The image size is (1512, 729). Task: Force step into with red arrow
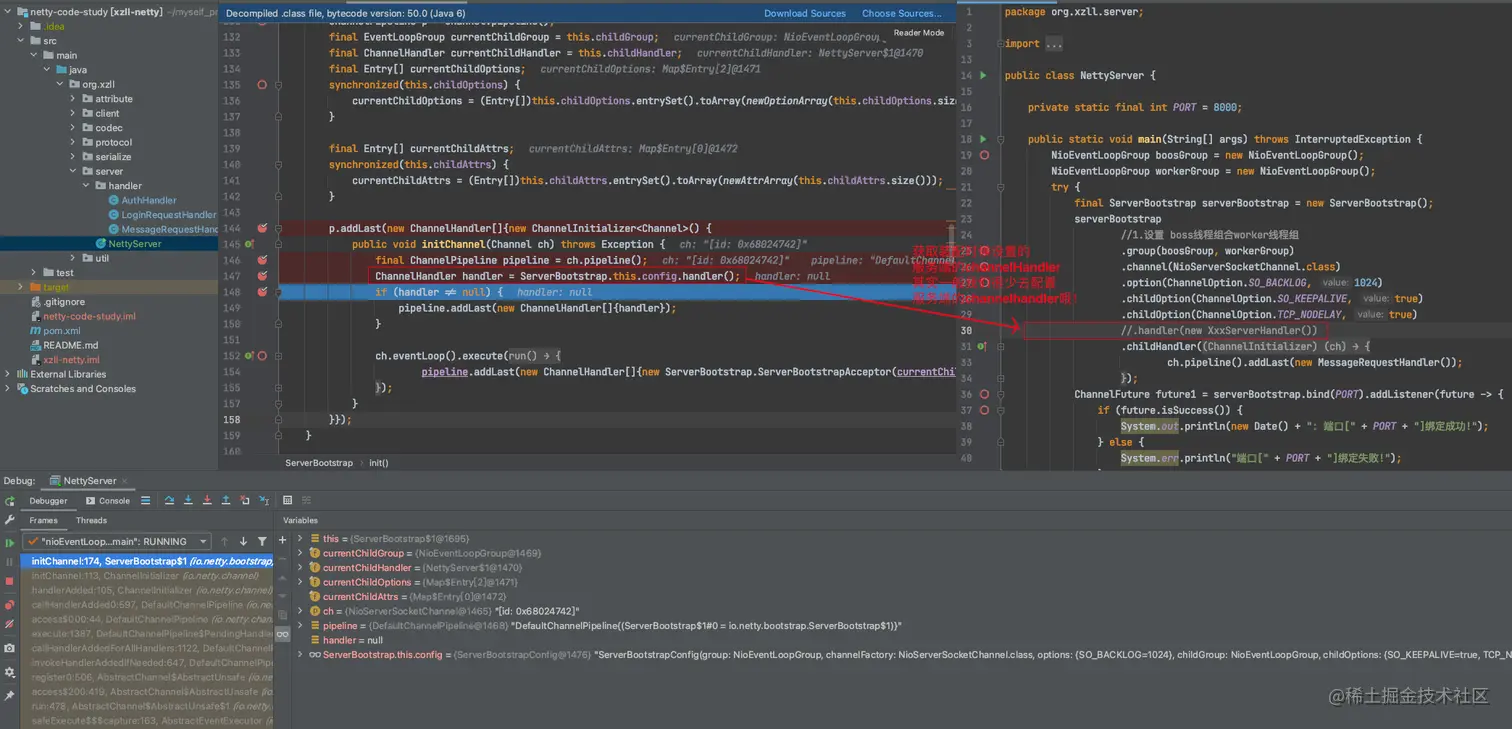click(x=207, y=500)
